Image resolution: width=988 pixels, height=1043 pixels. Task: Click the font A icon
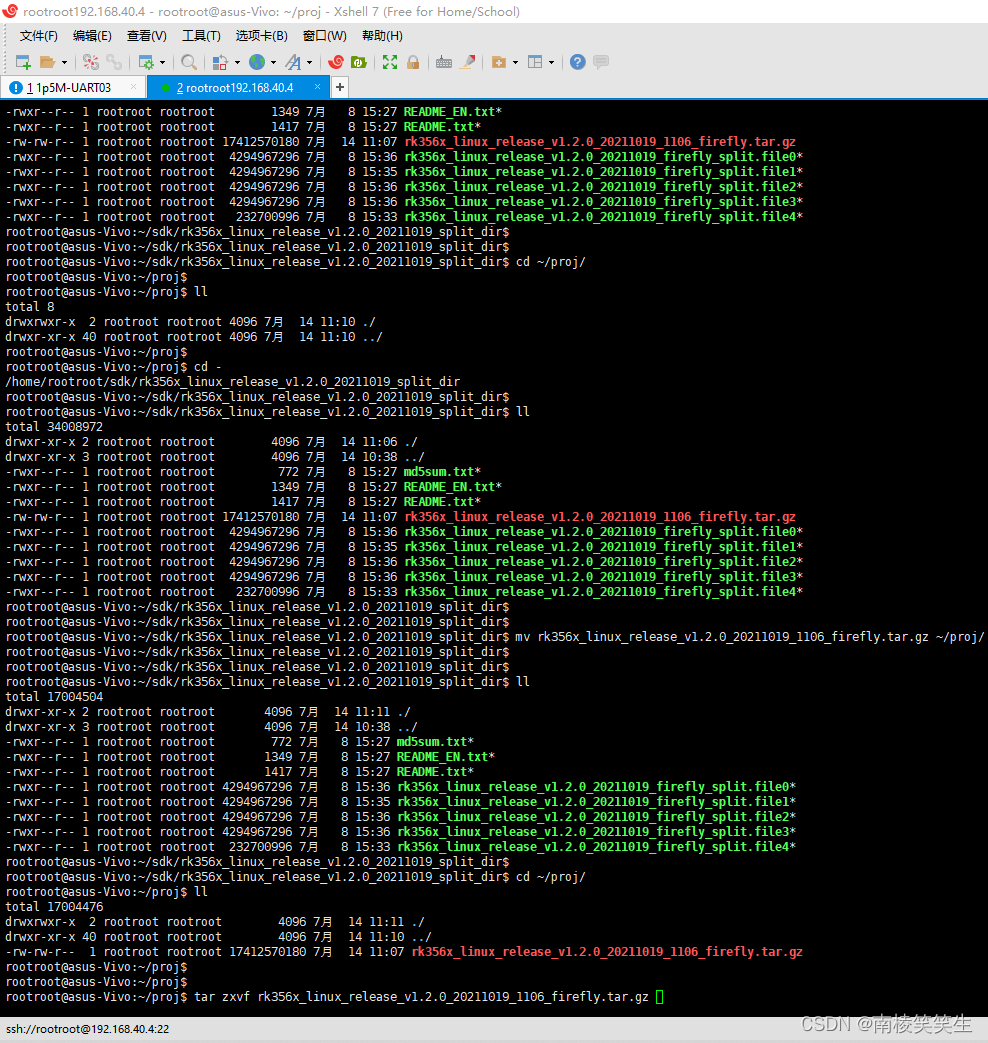(x=293, y=63)
